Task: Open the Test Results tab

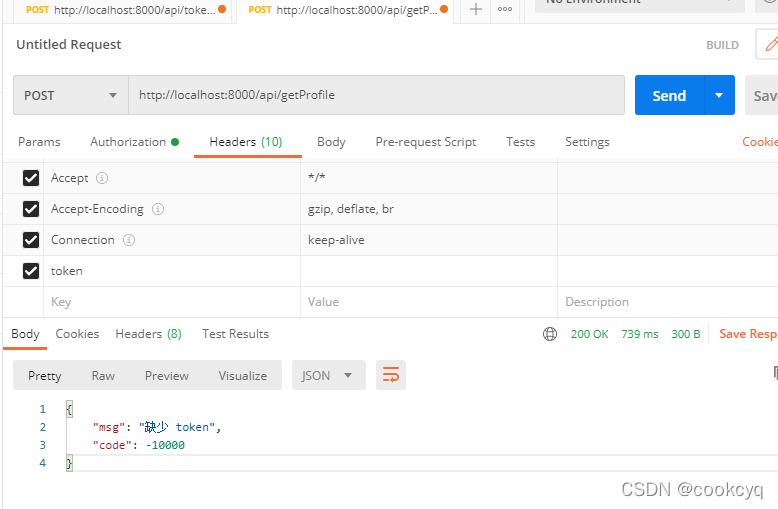Action: [235, 334]
